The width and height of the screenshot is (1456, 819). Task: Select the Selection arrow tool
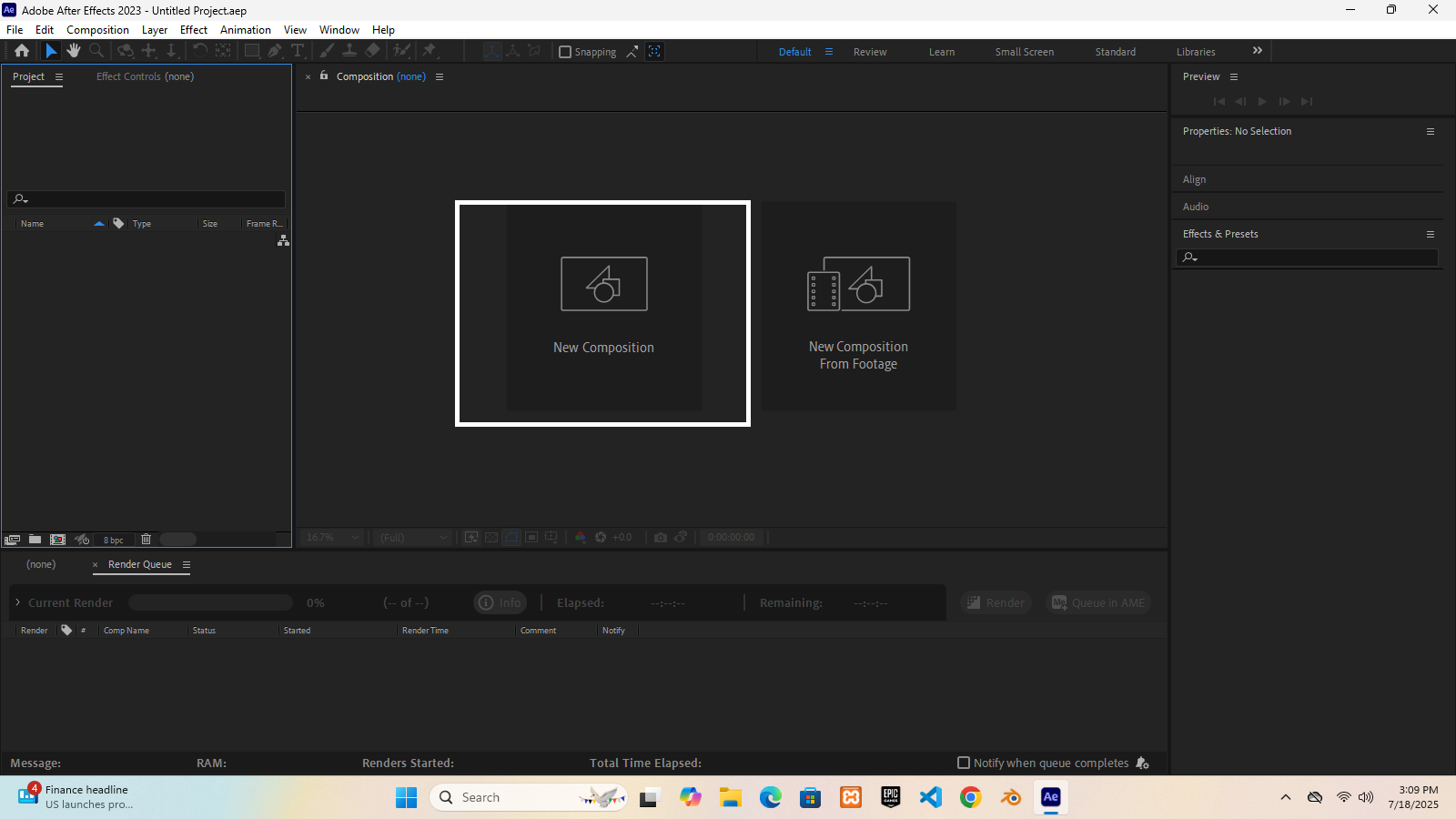coord(51,51)
